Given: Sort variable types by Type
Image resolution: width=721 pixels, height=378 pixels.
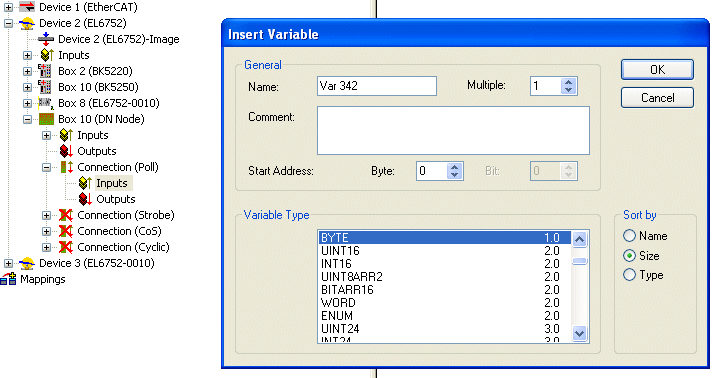Looking at the screenshot, I should pyautogui.click(x=629, y=275).
